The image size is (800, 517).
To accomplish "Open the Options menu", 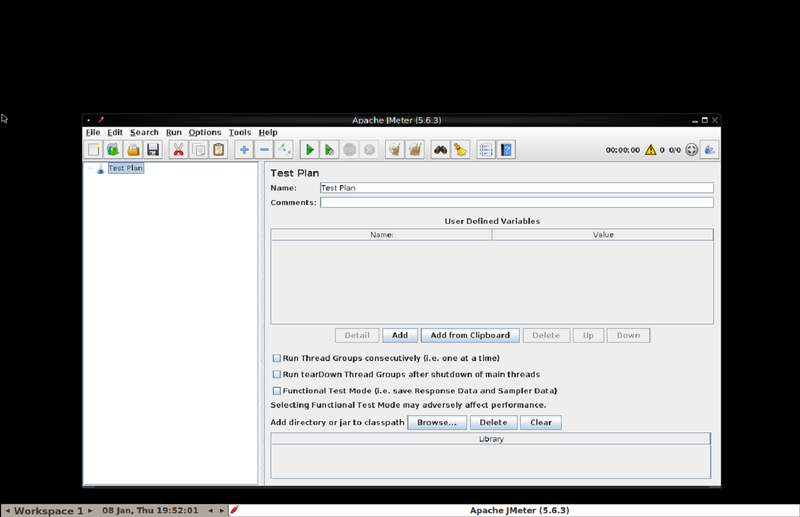I will pos(205,132).
